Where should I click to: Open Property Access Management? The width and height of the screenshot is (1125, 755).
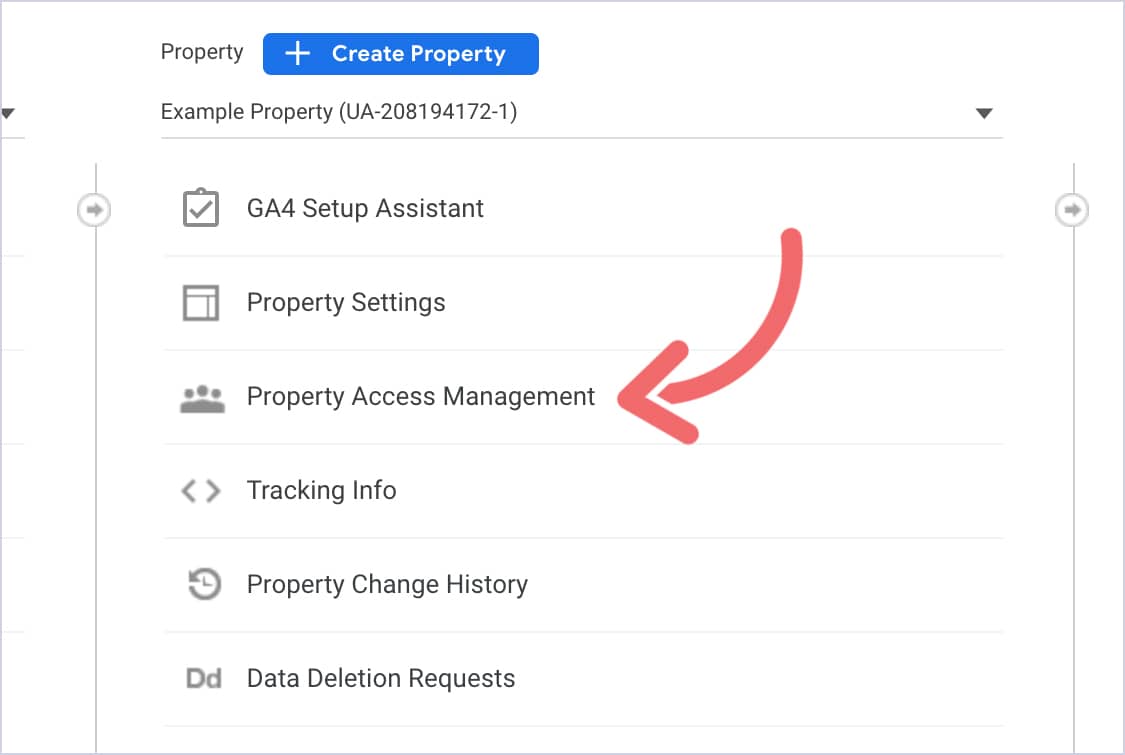(x=420, y=396)
